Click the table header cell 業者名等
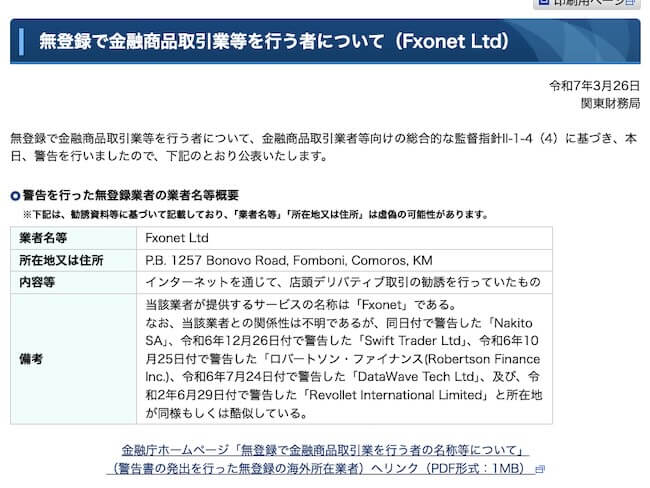The height and width of the screenshot is (488, 650). [73, 238]
